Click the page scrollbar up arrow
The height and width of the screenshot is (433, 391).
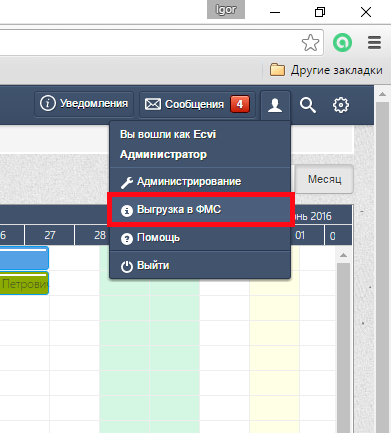pos(382,94)
